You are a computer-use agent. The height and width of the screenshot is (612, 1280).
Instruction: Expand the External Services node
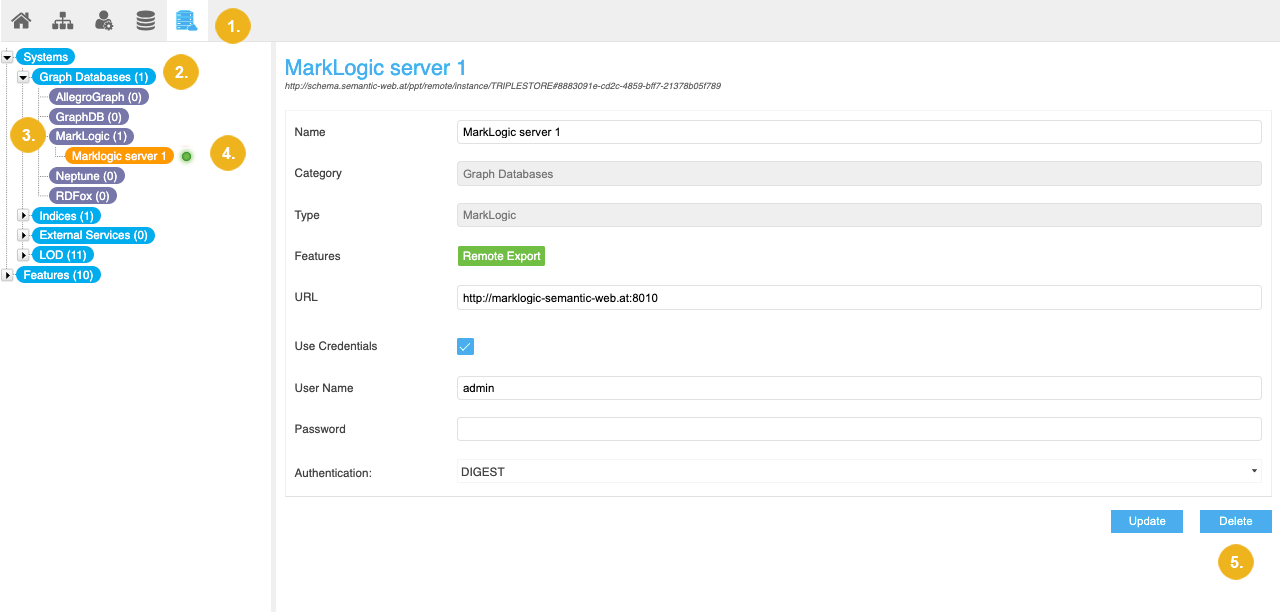coord(24,236)
